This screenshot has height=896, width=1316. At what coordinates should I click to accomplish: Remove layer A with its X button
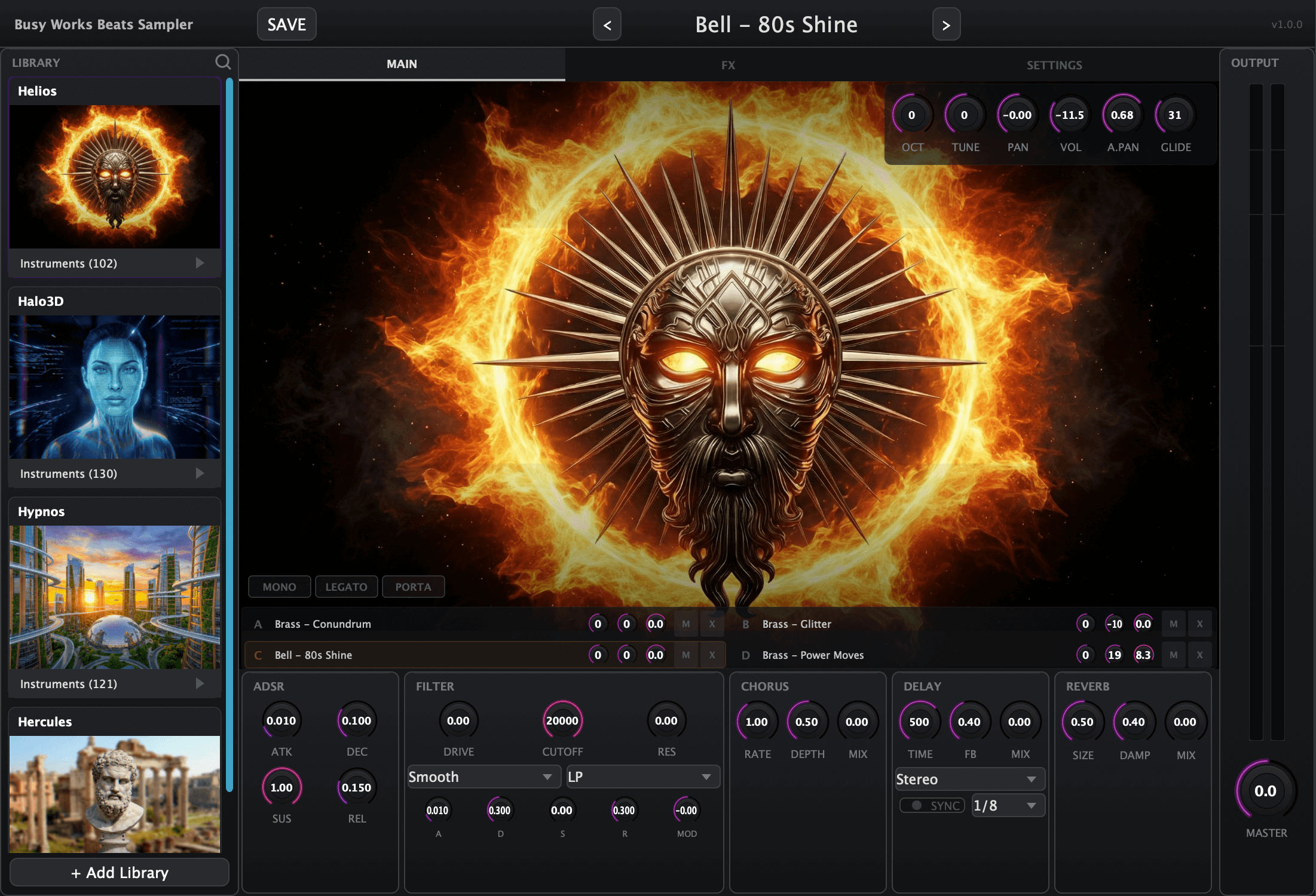pos(712,624)
